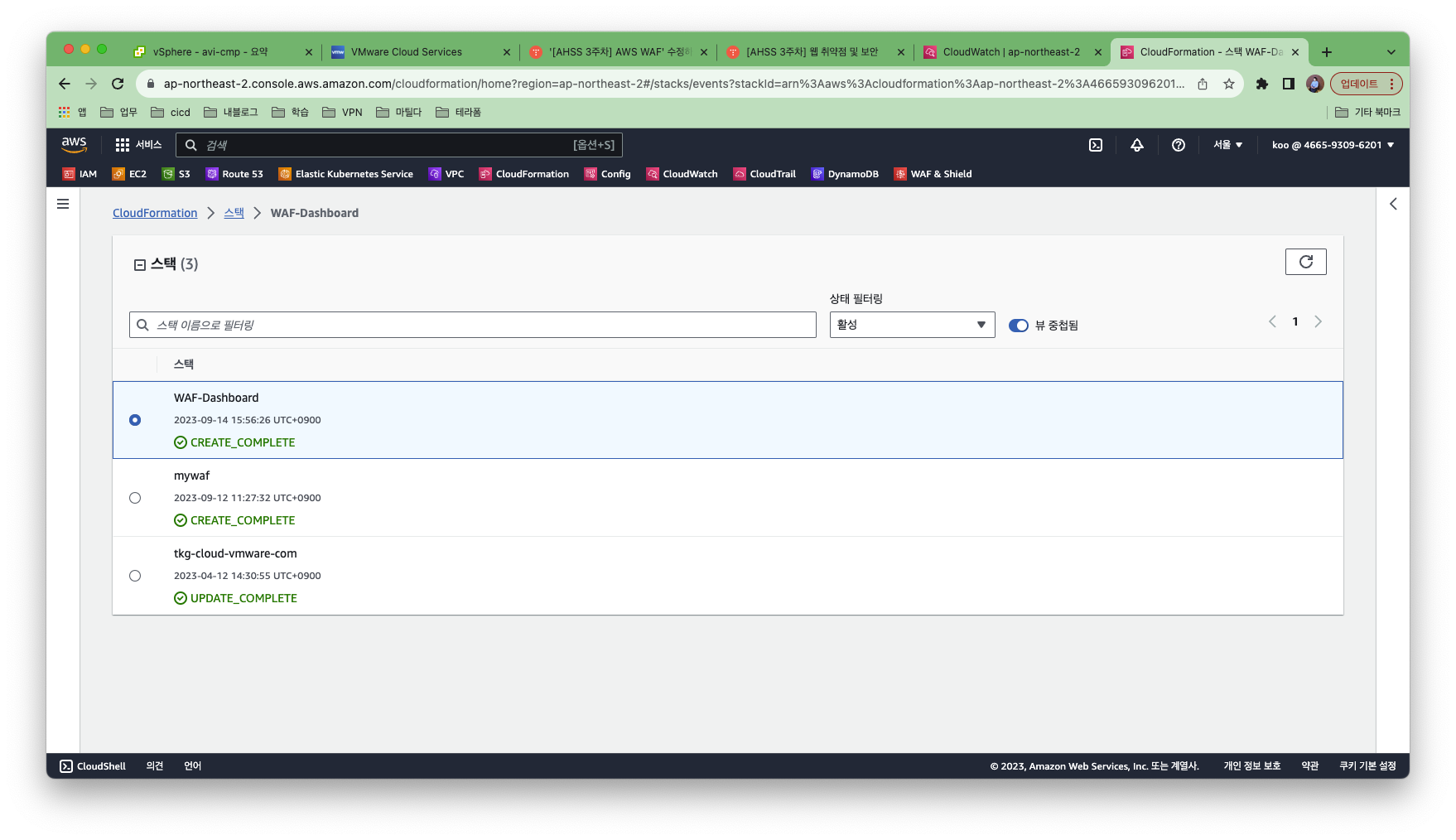Toggle browser side panel icon
1456x840 pixels.
pos(1289,84)
